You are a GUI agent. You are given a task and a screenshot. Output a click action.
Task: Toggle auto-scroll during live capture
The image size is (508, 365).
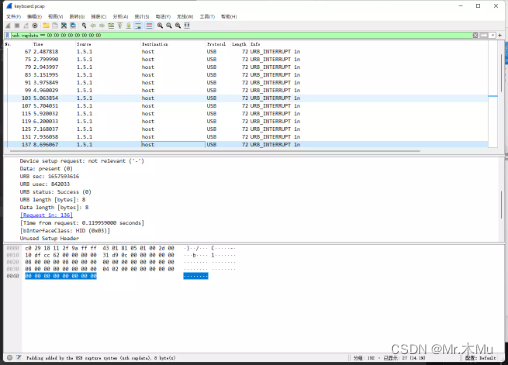(x=138, y=26)
